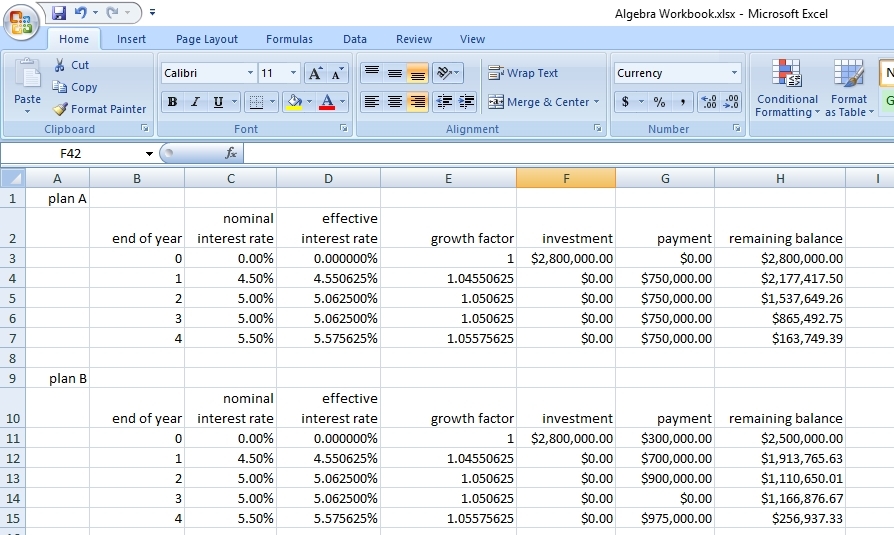Switch to the Formulas tab
The height and width of the screenshot is (535, 894).
point(289,39)
